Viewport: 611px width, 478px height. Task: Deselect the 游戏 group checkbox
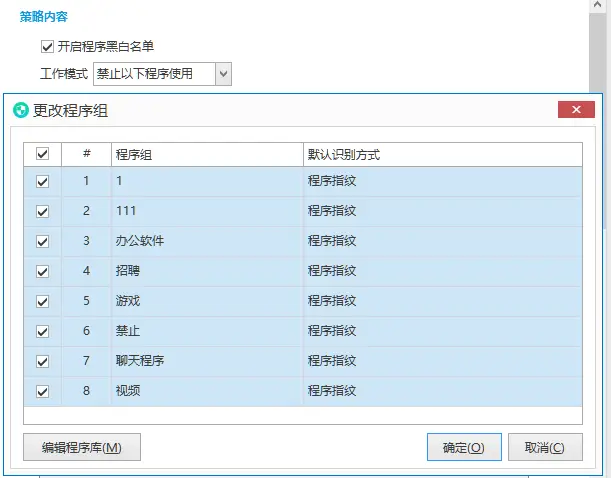(42, 301)
